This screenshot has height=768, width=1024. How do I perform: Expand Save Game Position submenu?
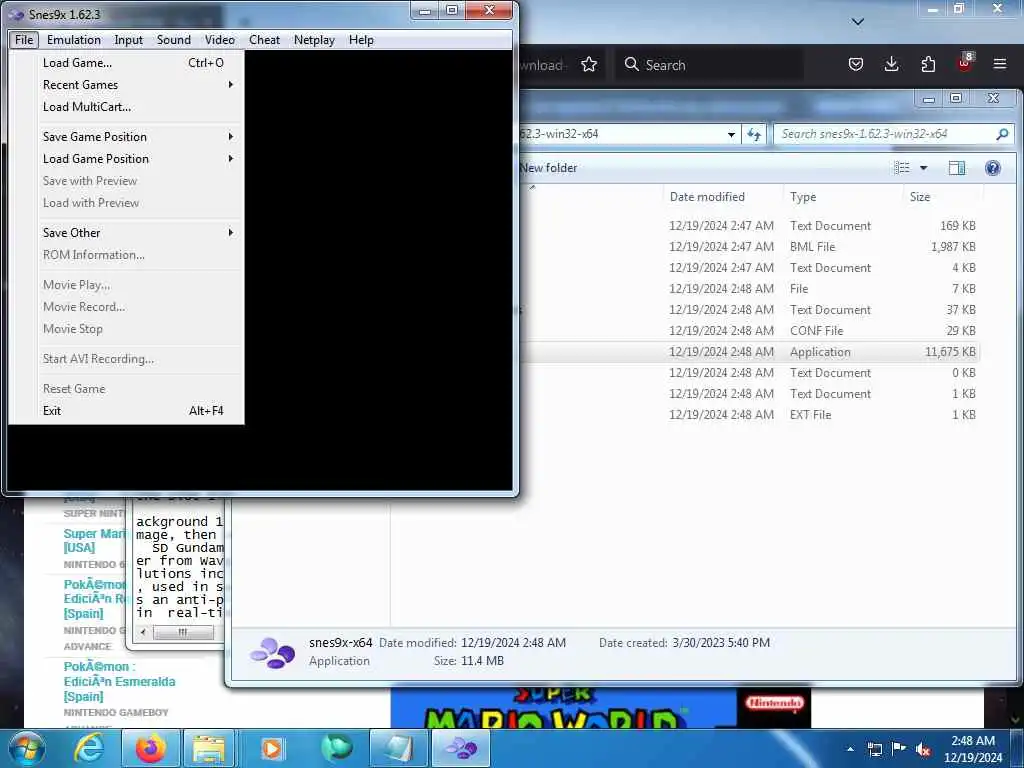pos(127,136)
